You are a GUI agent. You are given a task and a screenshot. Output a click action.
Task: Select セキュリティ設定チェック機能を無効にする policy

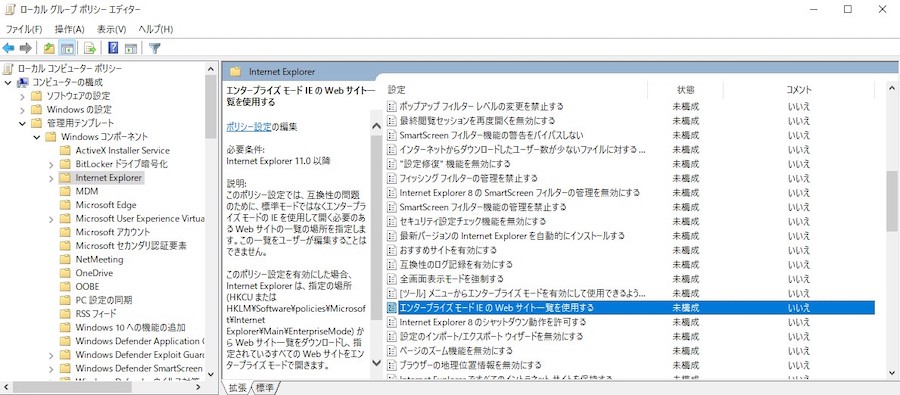(x=472, y=221)
